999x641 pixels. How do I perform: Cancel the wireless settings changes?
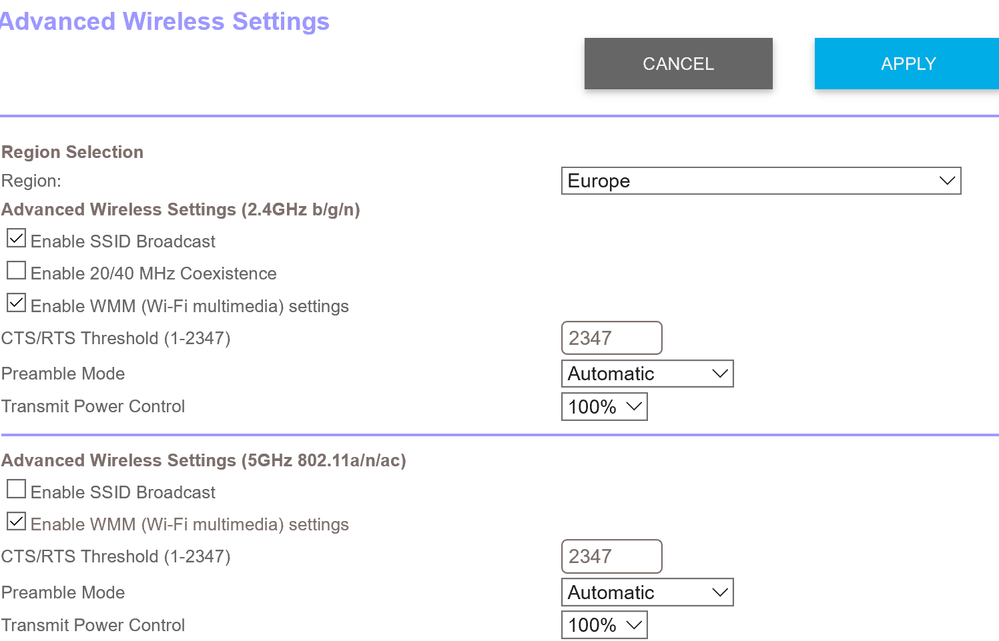click(678, 63)
